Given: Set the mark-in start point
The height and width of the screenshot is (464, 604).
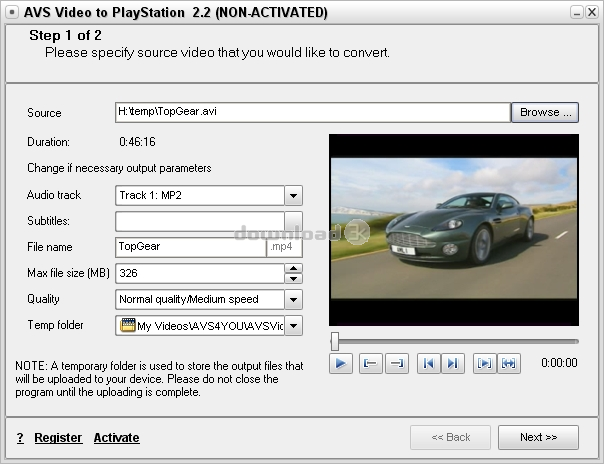Looking at the screenshot, I should point(371,363).
